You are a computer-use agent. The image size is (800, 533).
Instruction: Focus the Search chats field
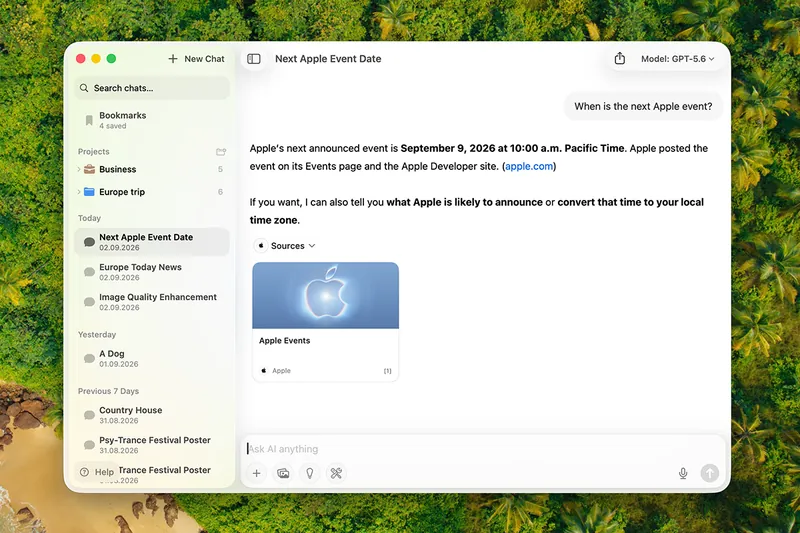[x=152, y=88]
